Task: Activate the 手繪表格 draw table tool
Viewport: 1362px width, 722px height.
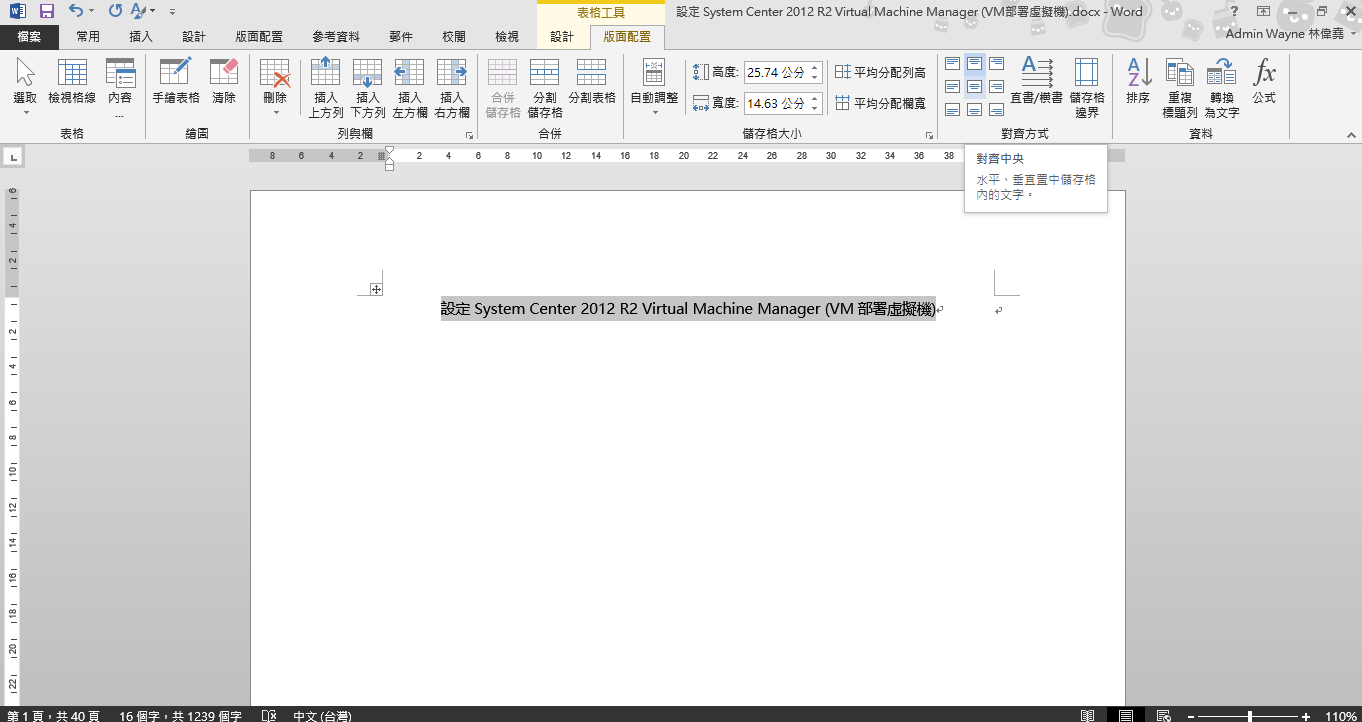Action: [x=176, y=83]
